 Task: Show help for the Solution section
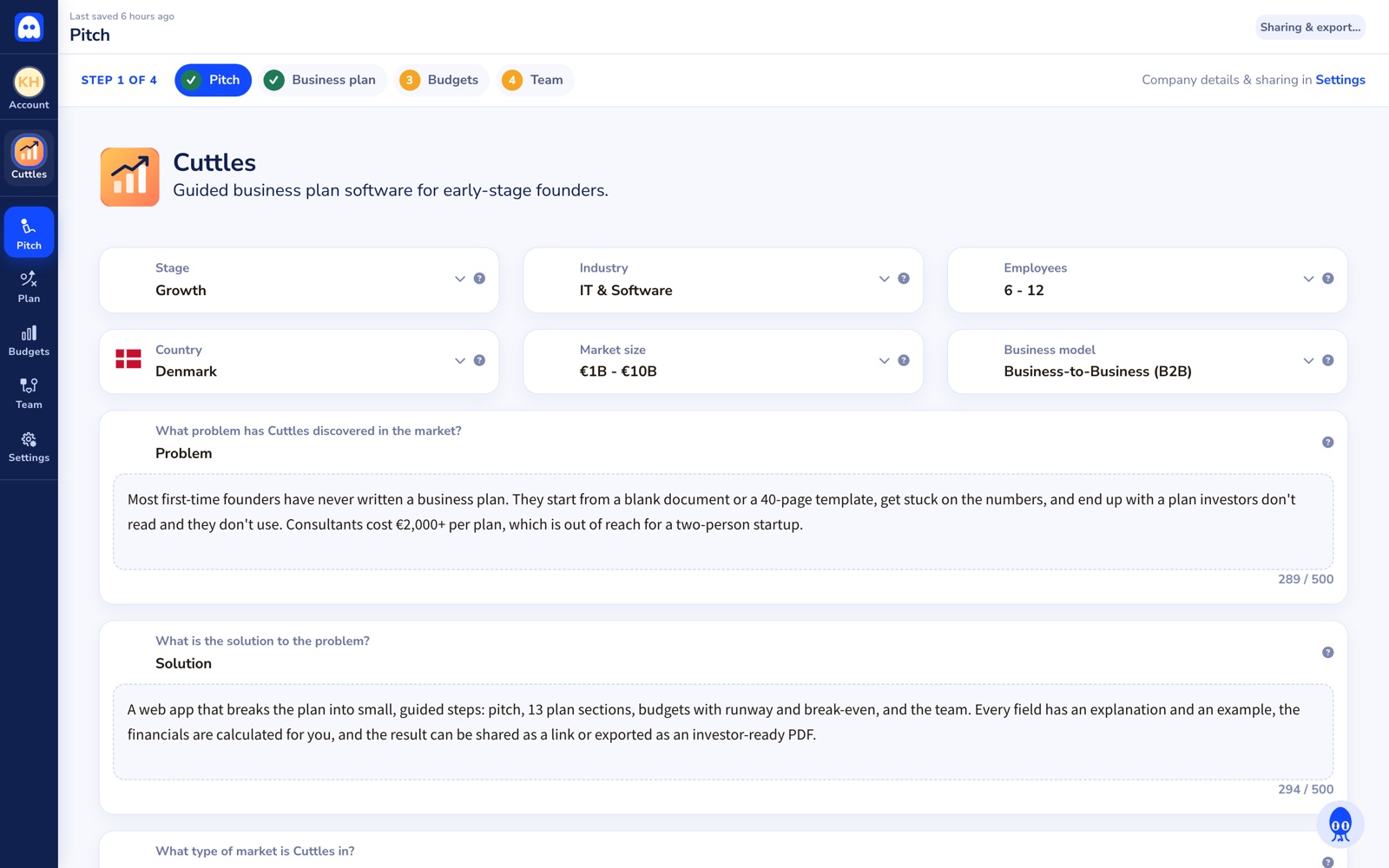point(1327,653)
